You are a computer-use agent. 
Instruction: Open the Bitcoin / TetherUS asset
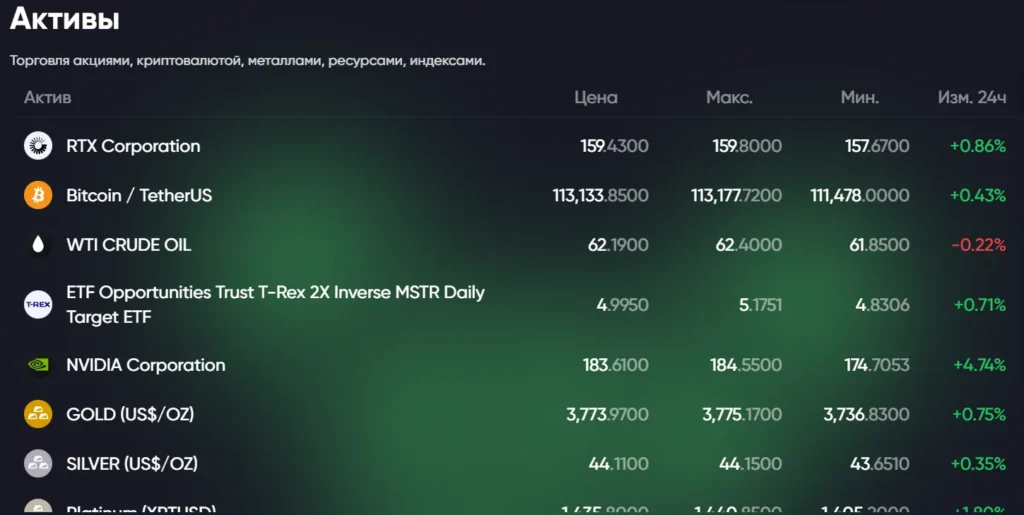(x=139, y=195)
